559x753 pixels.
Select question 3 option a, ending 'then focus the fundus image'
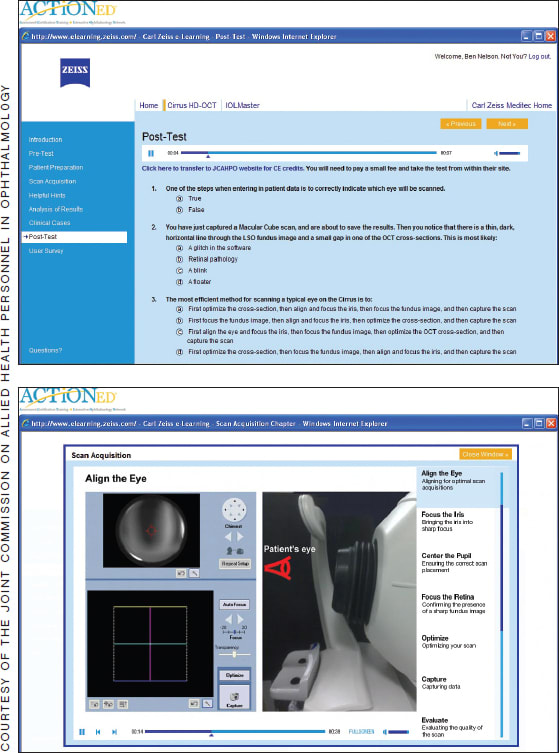pos(180,309)
